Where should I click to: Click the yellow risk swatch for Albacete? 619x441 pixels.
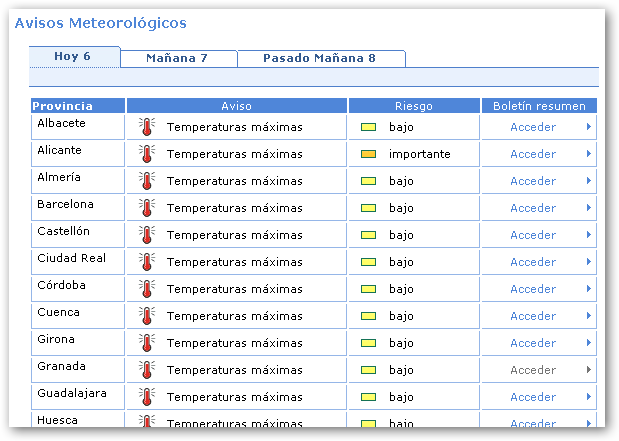point(368,127)
